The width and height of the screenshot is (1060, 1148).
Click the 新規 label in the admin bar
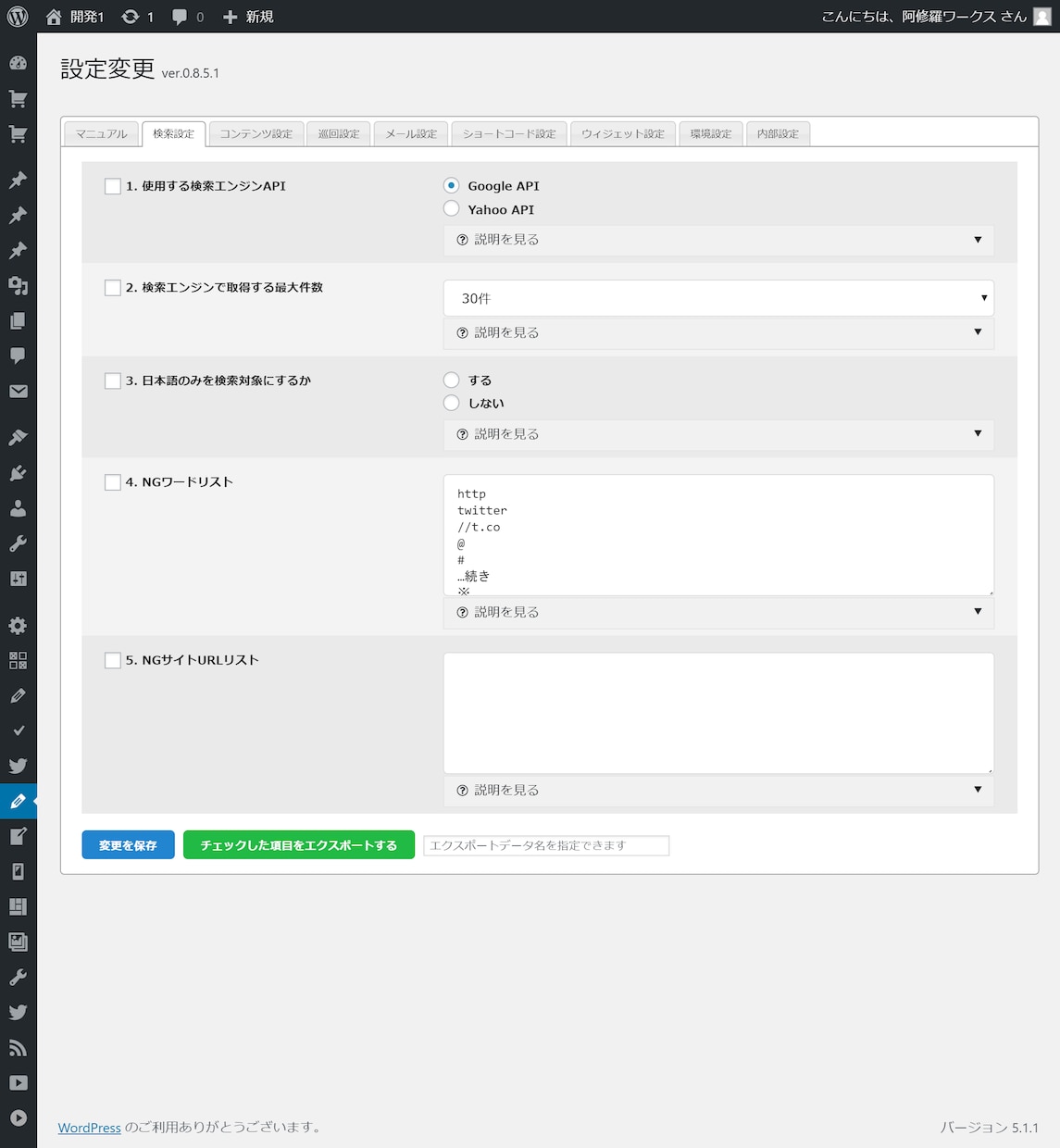coord(260,17)
